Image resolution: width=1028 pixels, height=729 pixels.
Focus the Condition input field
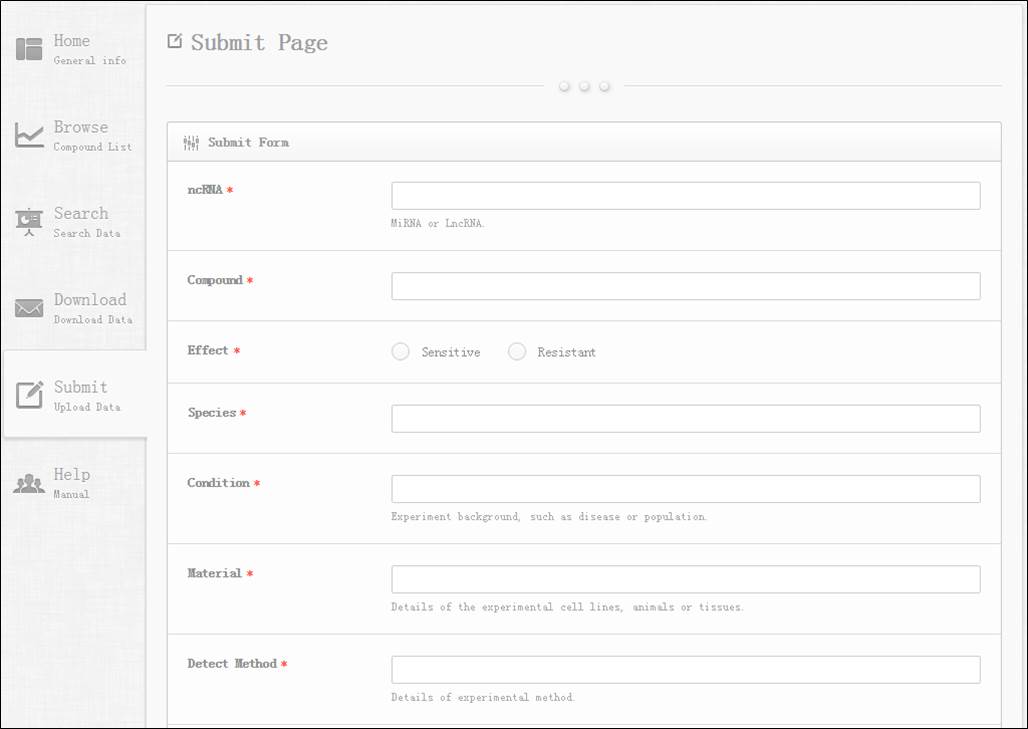click(686, 490)
